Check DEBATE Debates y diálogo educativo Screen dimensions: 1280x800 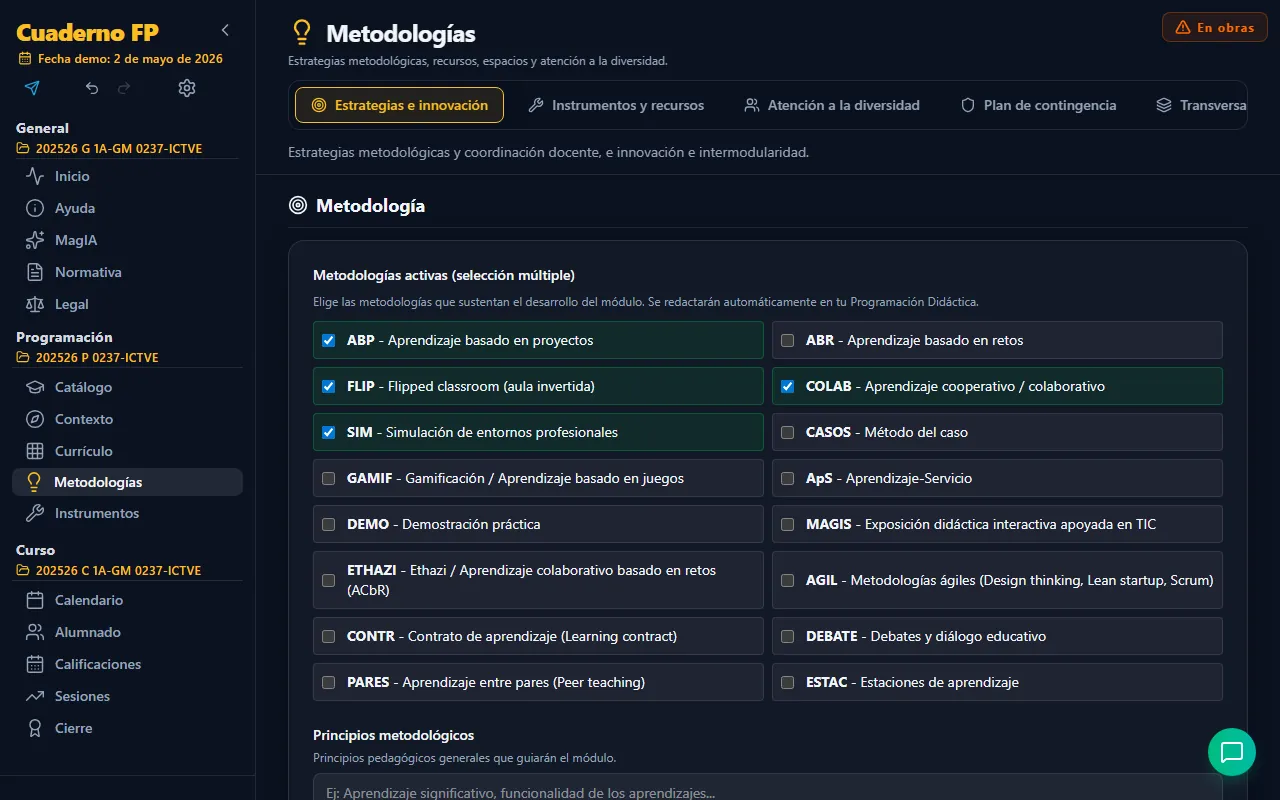[787, 636]
